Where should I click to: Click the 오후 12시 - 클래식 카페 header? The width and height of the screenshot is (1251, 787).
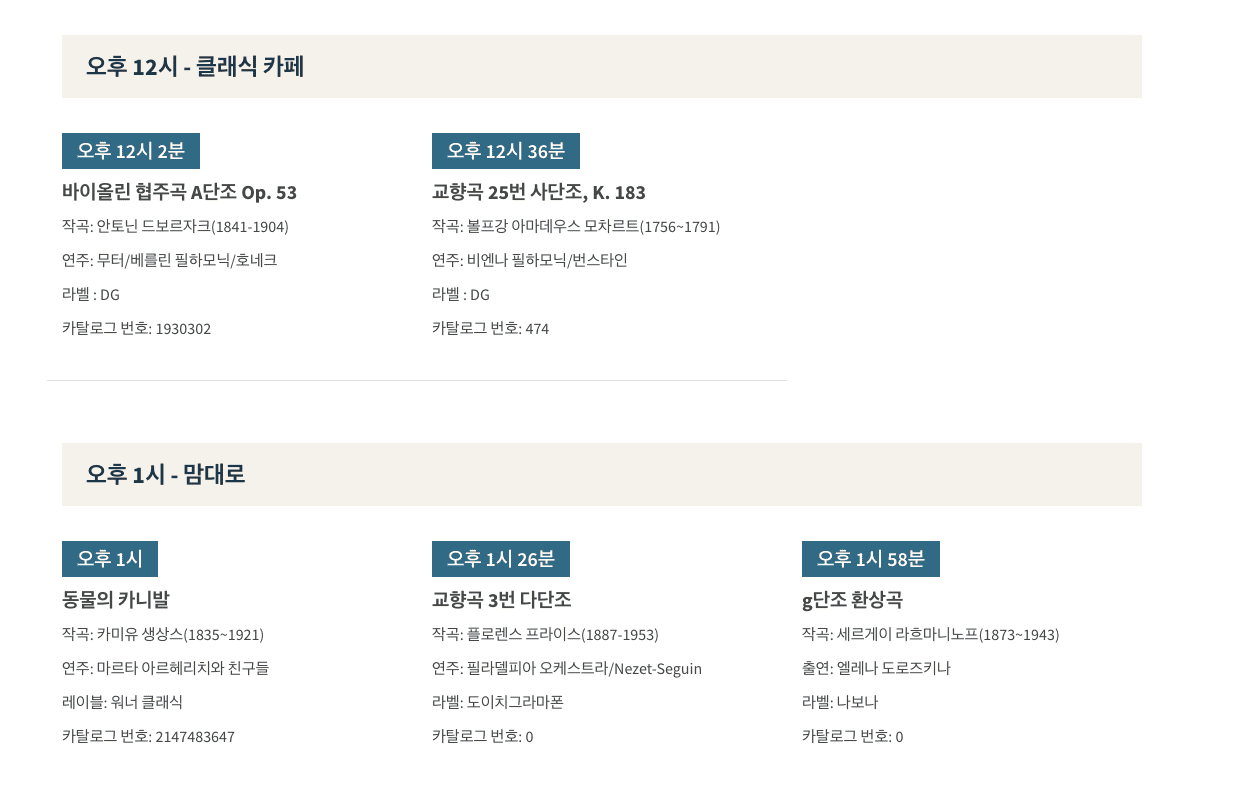(195, 67)
